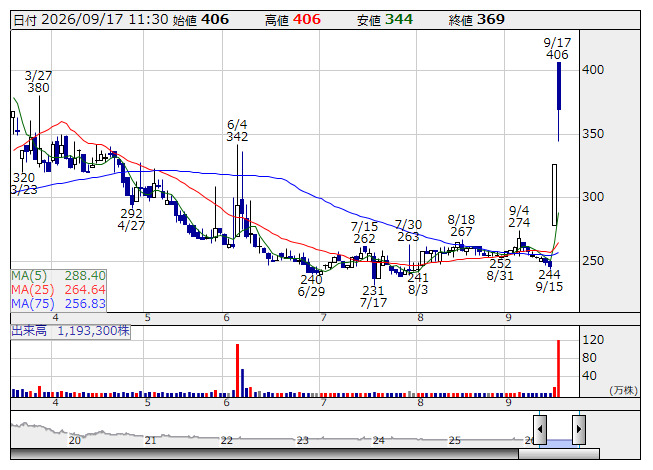Viewport: 653px width, 470px height.
Task: Select the MA(25) 264.64 legend entry
Action: click(x=58, y=290)
